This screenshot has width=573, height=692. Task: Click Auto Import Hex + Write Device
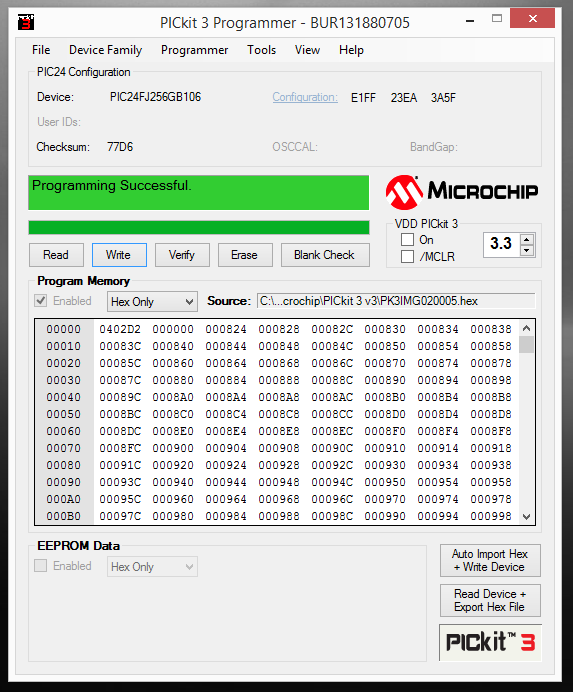490,560
